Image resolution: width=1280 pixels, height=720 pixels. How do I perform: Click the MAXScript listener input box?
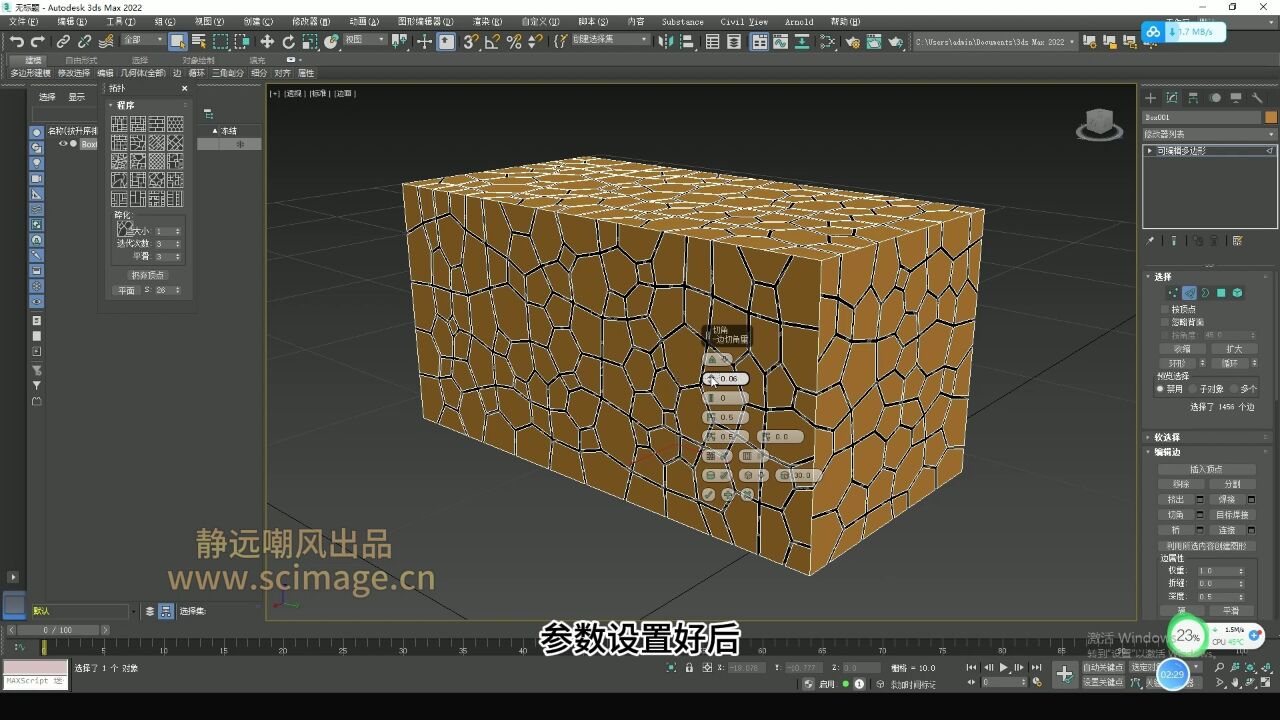pos(35,681)
